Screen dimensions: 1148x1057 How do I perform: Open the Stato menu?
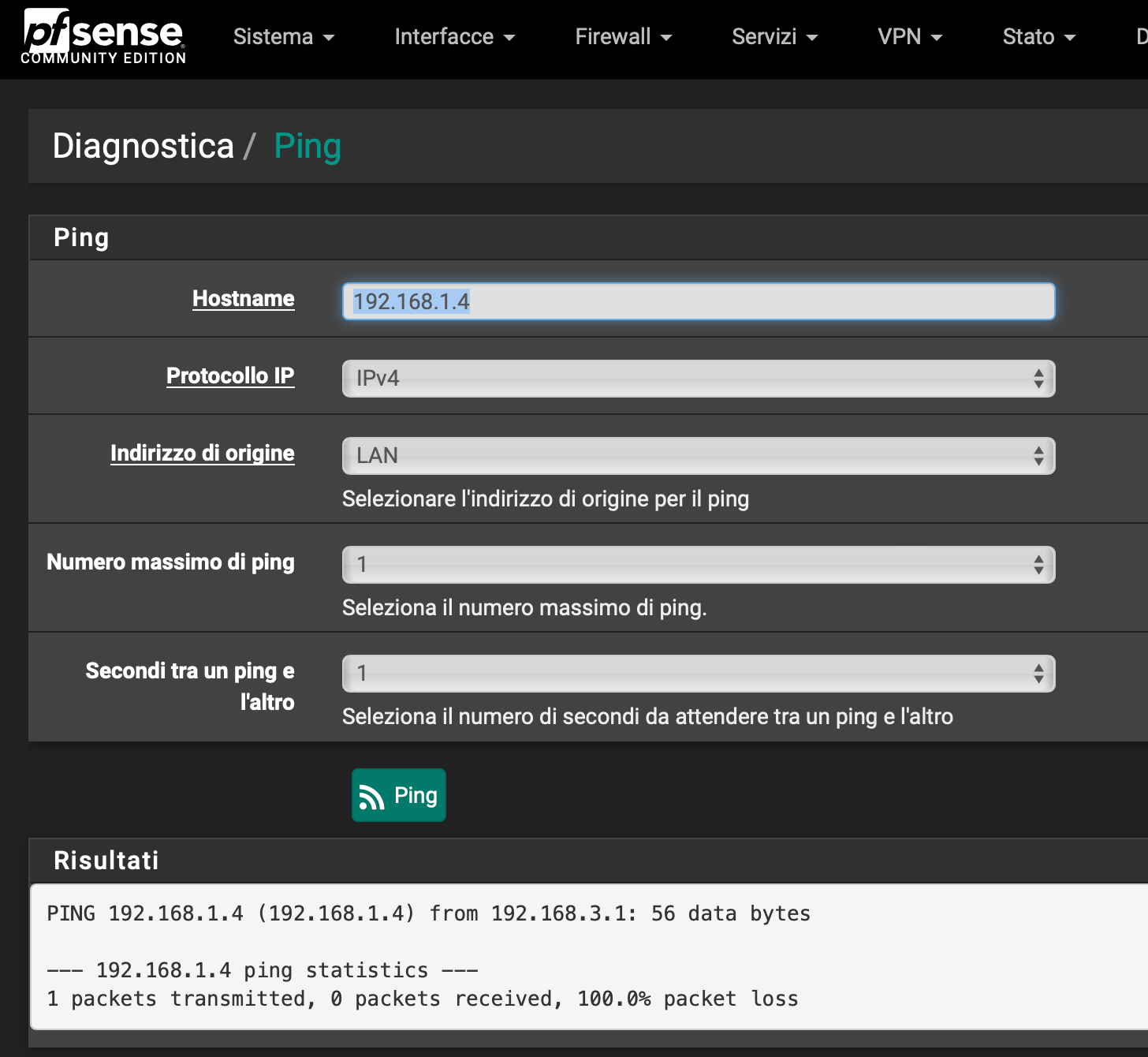pyautogui.click(x=1038, y=37)
